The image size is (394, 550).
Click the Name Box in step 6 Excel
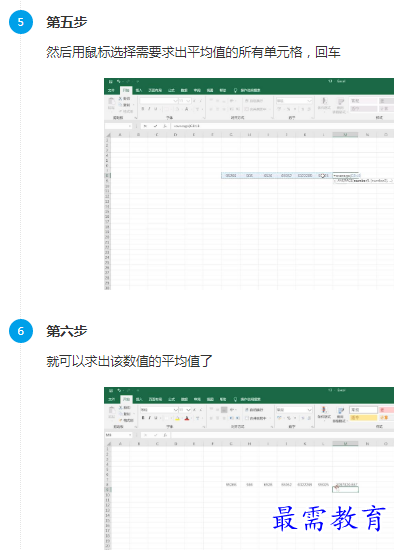tap(118, 435)
